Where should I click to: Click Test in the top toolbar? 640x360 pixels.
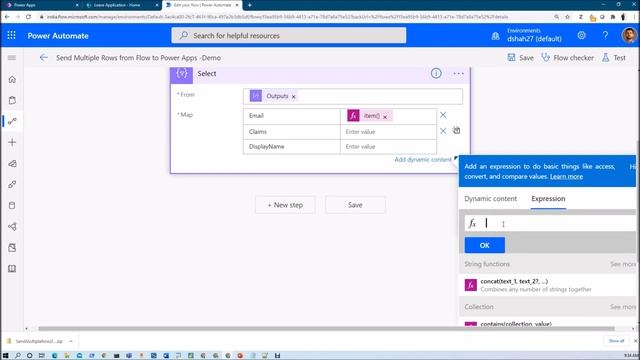point(614,58)
